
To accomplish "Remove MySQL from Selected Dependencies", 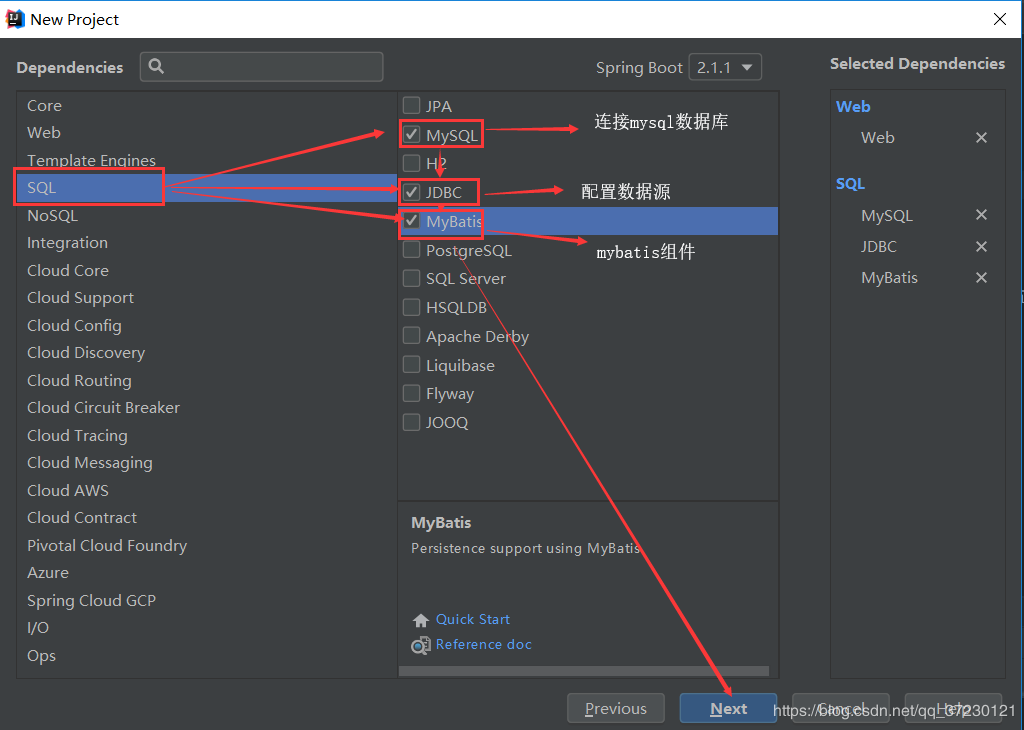I will (981, 215).
